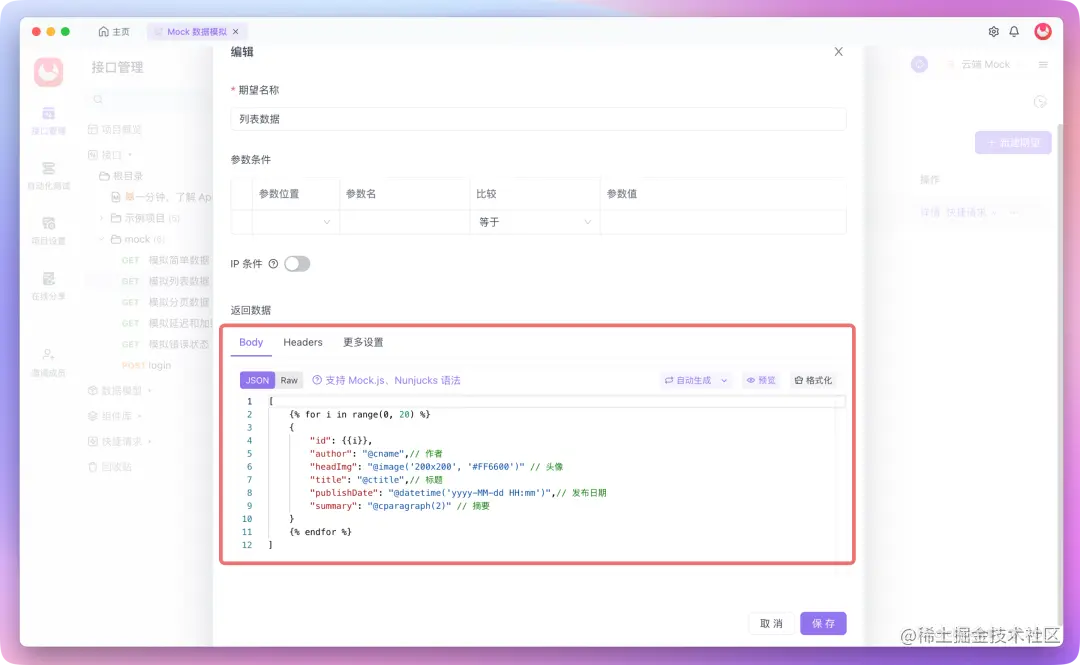Select the Mock 数据模拟 tab

tap(196, 32)
